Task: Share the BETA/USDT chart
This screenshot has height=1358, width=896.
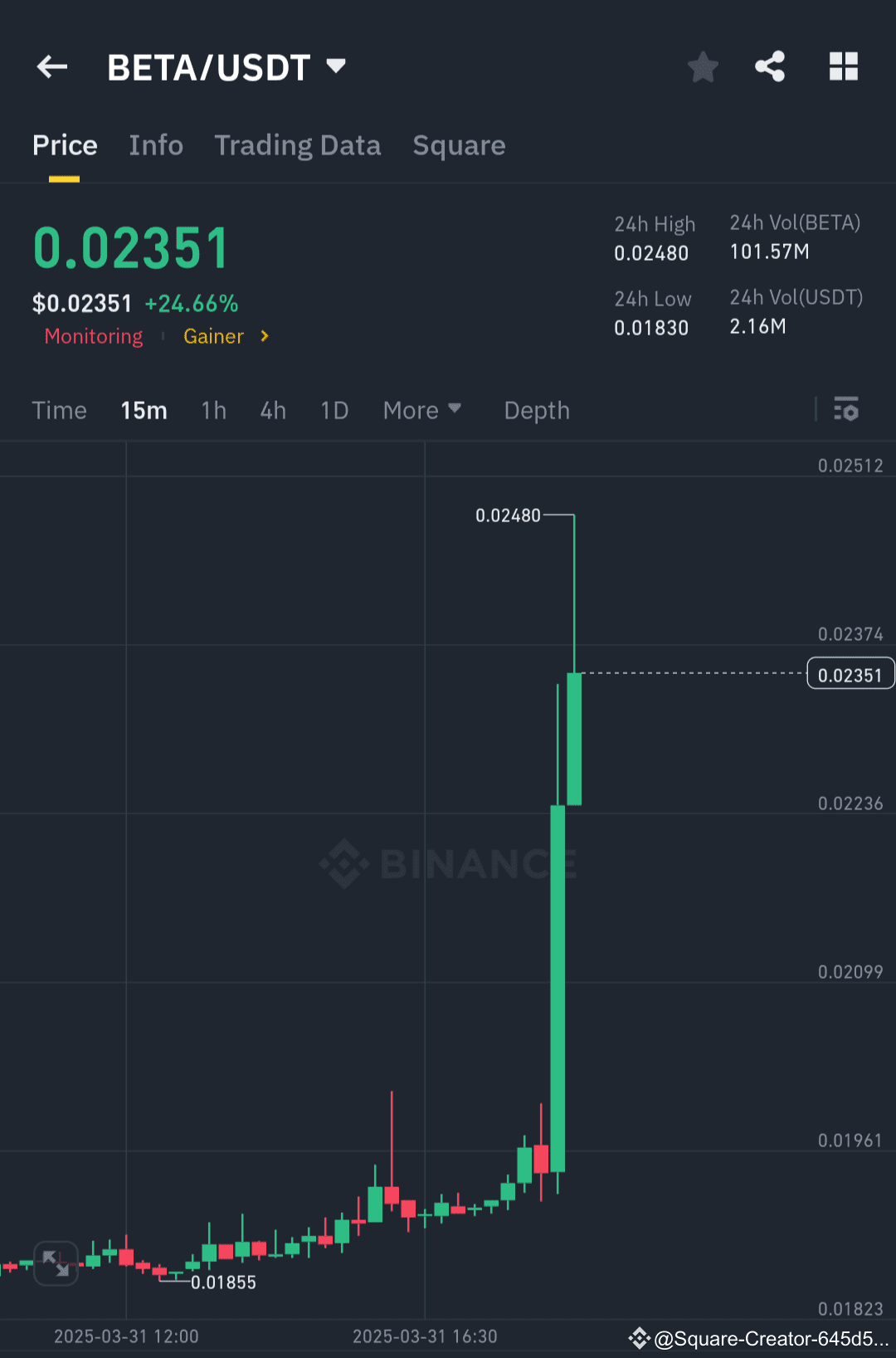Action: pyautogui.click(x=770, y=66)
